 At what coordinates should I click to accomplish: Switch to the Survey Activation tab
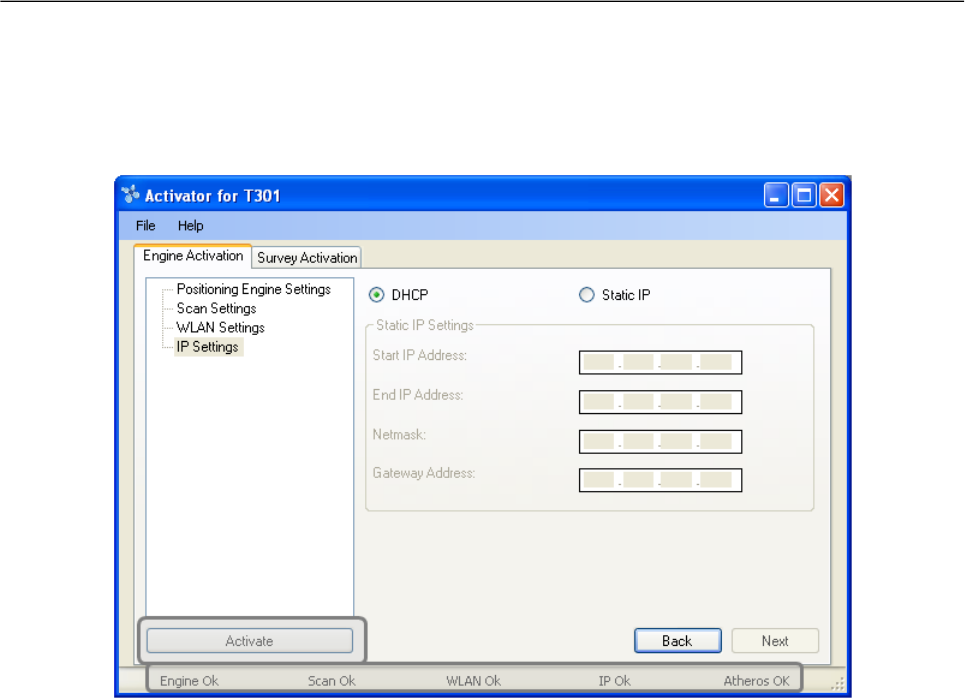coord(306,258)
